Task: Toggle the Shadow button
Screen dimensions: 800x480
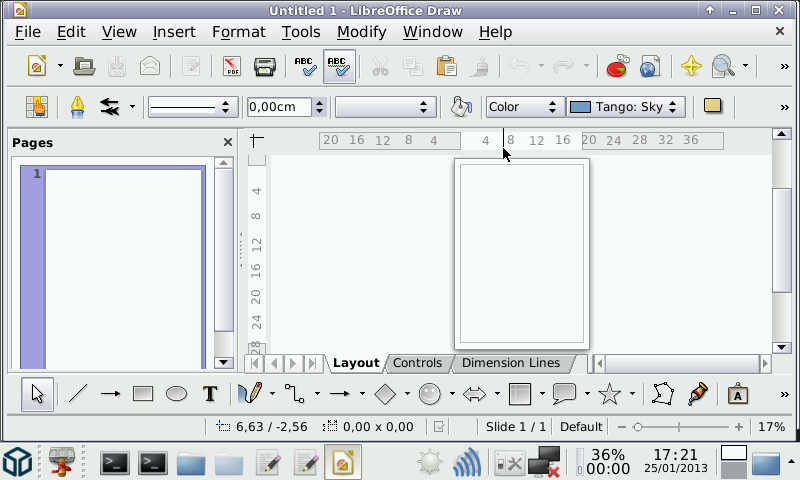Action: tap(713, 106)
